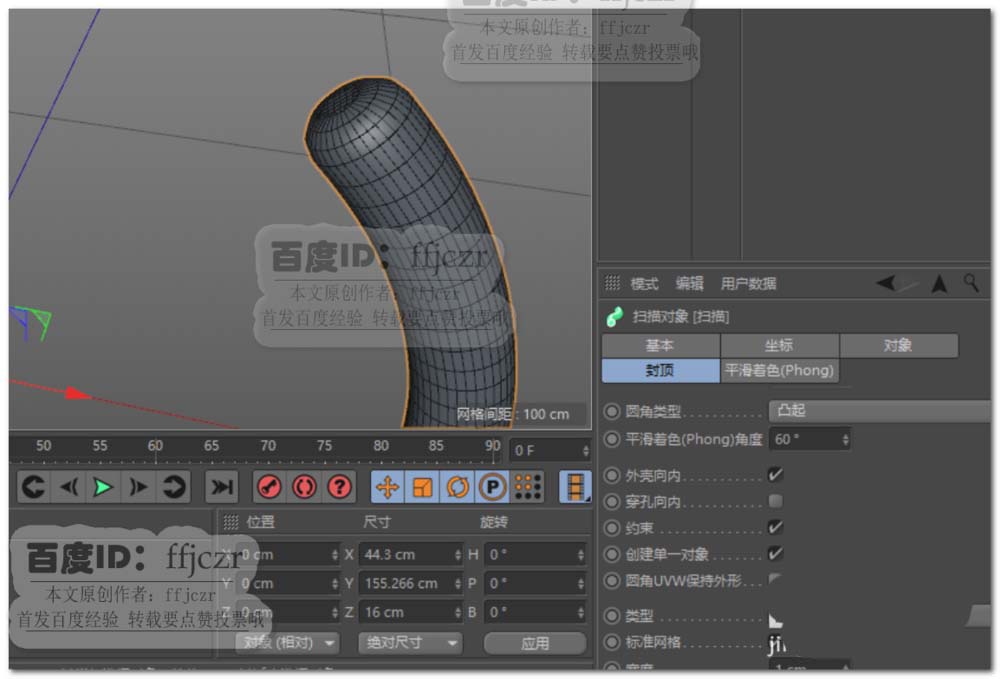This screenshot has height=679, width=1000.
Task: Toggle the 圆角UVW保持外形 checkbox
Action: 776,580
